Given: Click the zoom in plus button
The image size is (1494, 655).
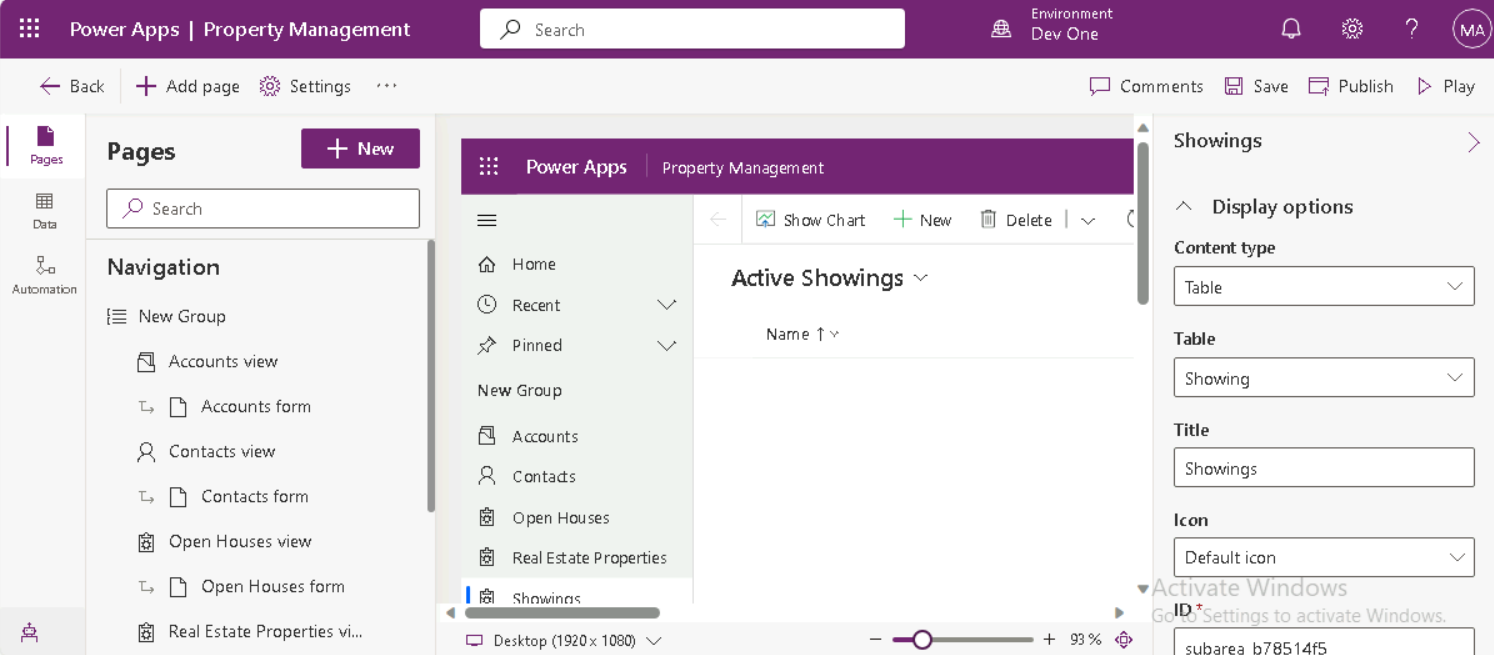Looking at the screenshot, I should tap(1048, 640).
